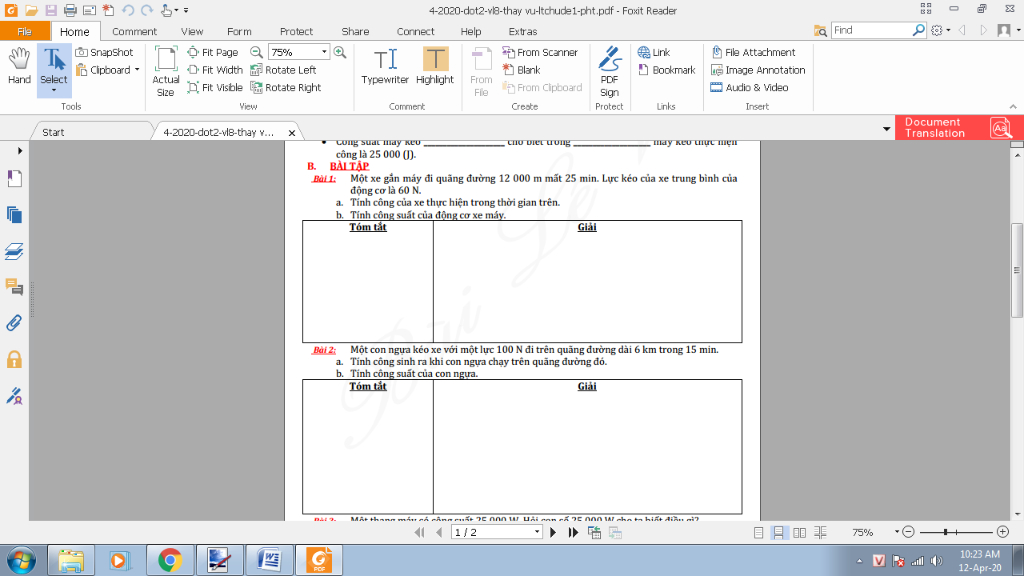Image resolution: width=1024 pixels, height=576 pixels.
Task: Insert a Link
Action: [x=654, y=52]
